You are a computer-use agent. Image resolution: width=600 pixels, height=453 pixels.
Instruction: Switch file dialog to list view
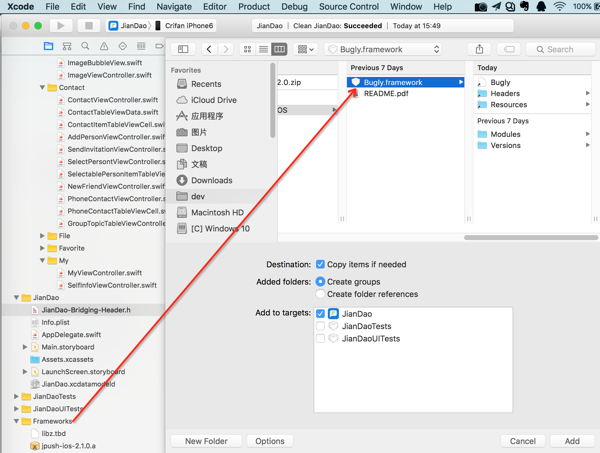(263, 49)
